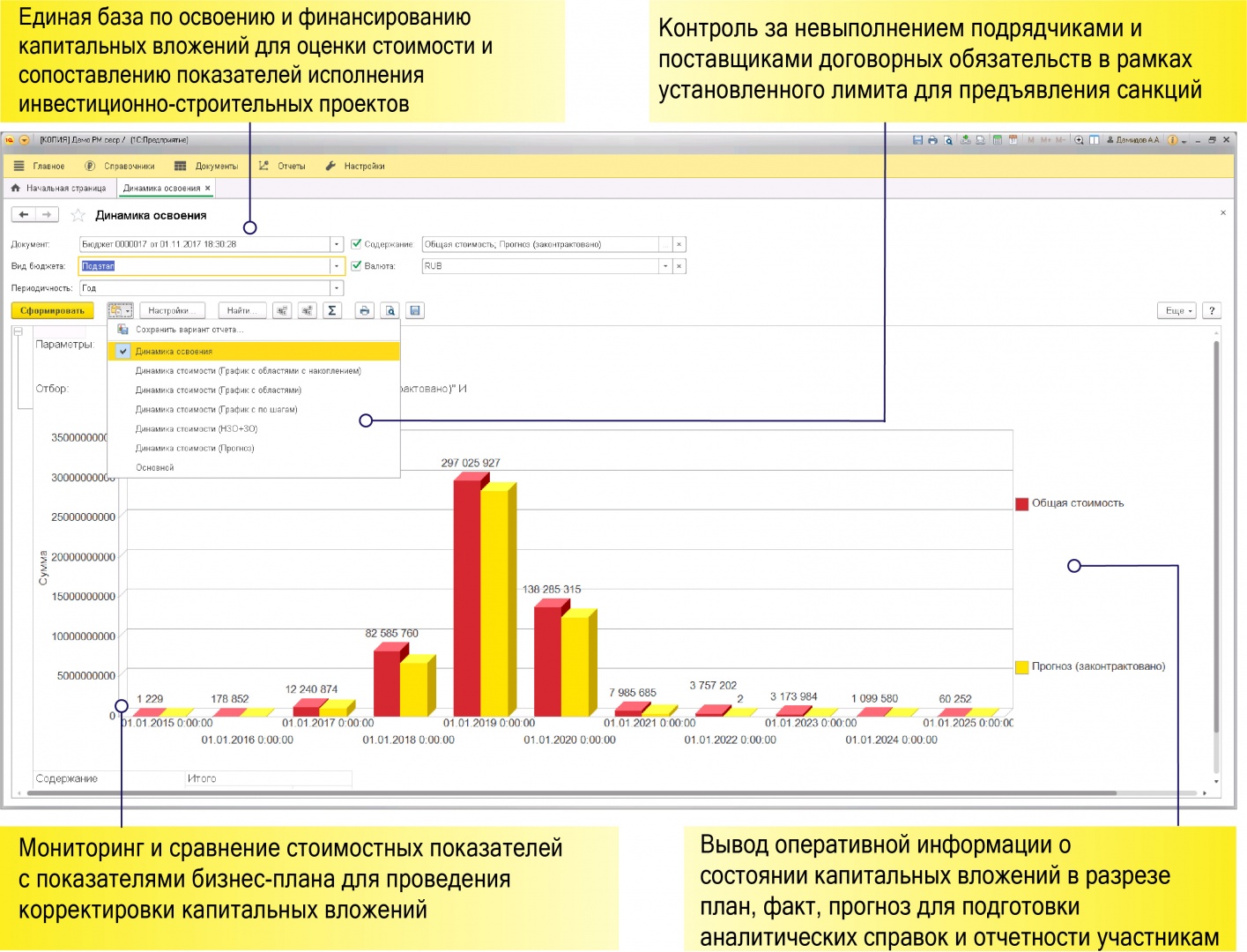The height and width of the screenshot is (952, 1247).
Task: Select График с областями с накоплением variant
Action: [254, 370]
